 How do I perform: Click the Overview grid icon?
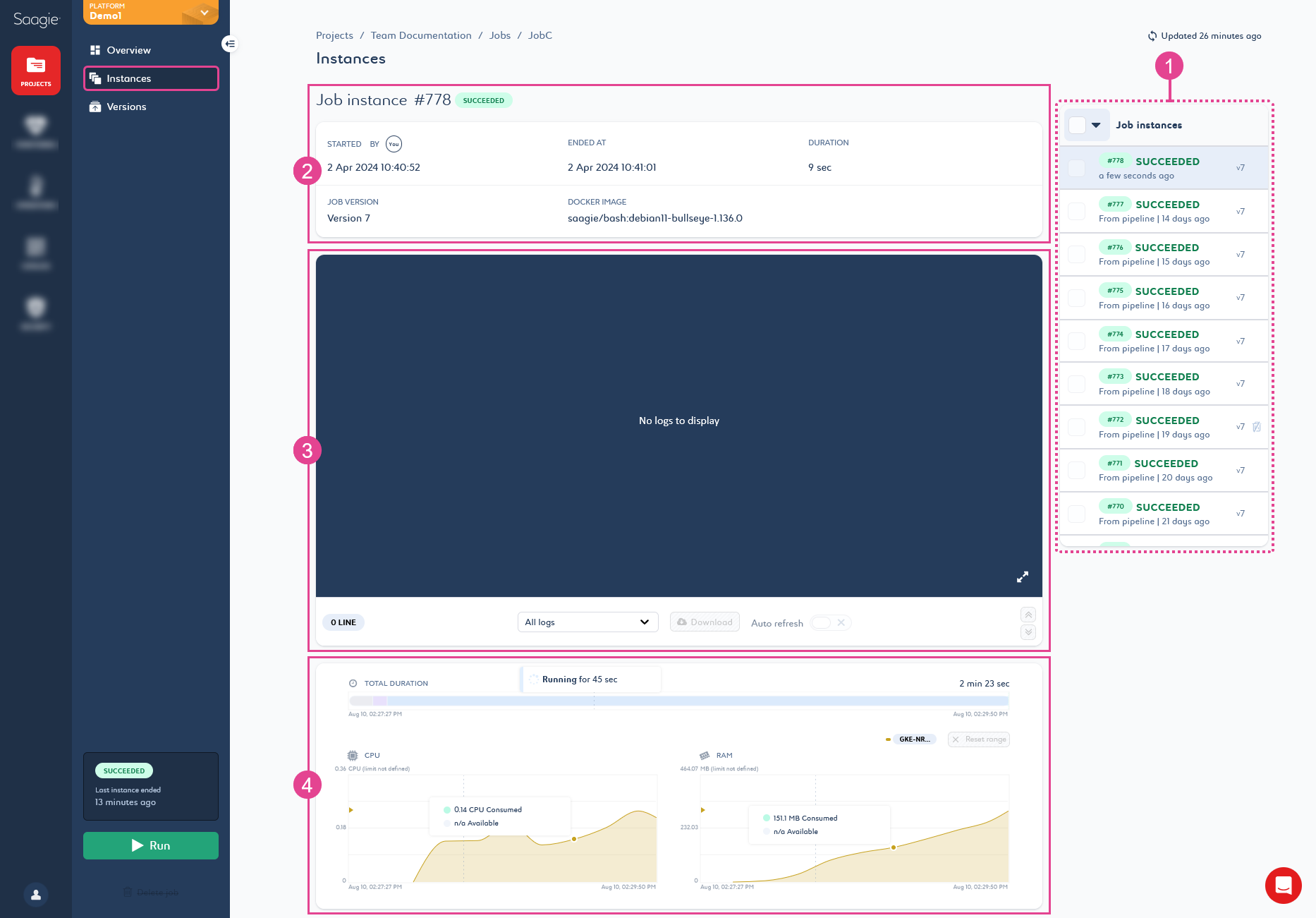click(95, 50)
